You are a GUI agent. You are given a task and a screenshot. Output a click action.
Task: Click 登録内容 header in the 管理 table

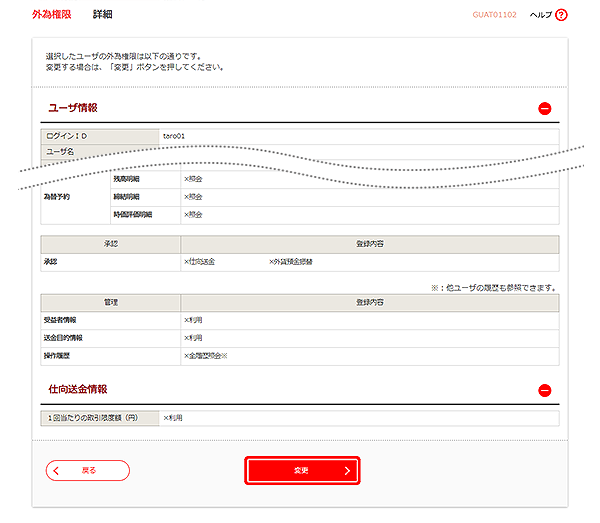click(x=370, y=303)
